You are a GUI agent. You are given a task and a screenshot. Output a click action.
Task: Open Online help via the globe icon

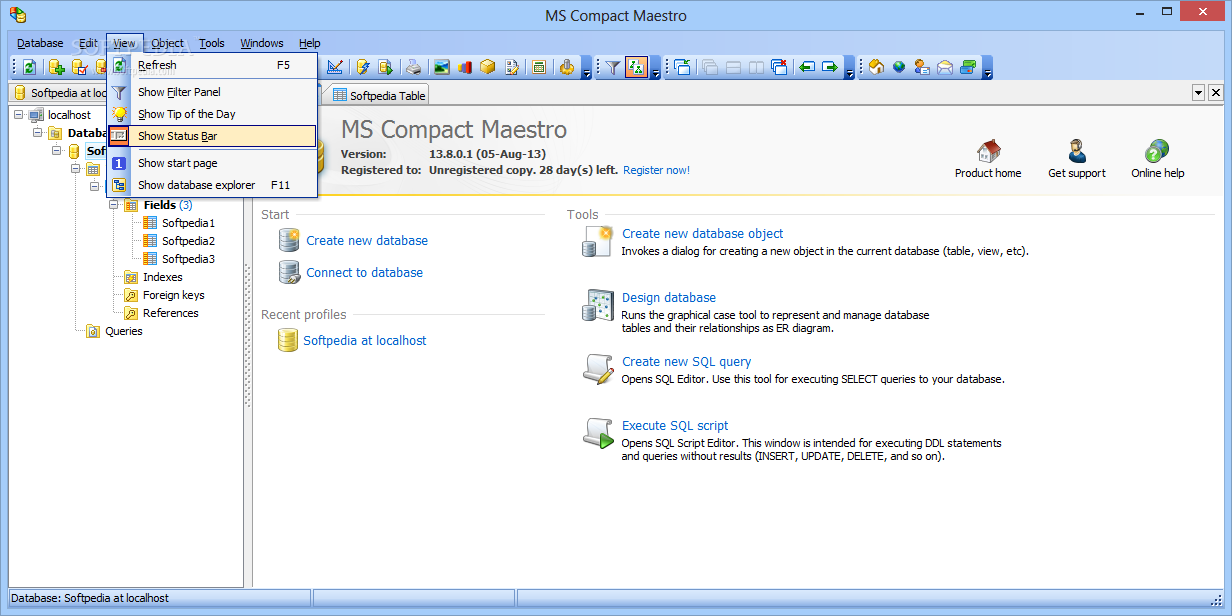tap(1157, 151)
